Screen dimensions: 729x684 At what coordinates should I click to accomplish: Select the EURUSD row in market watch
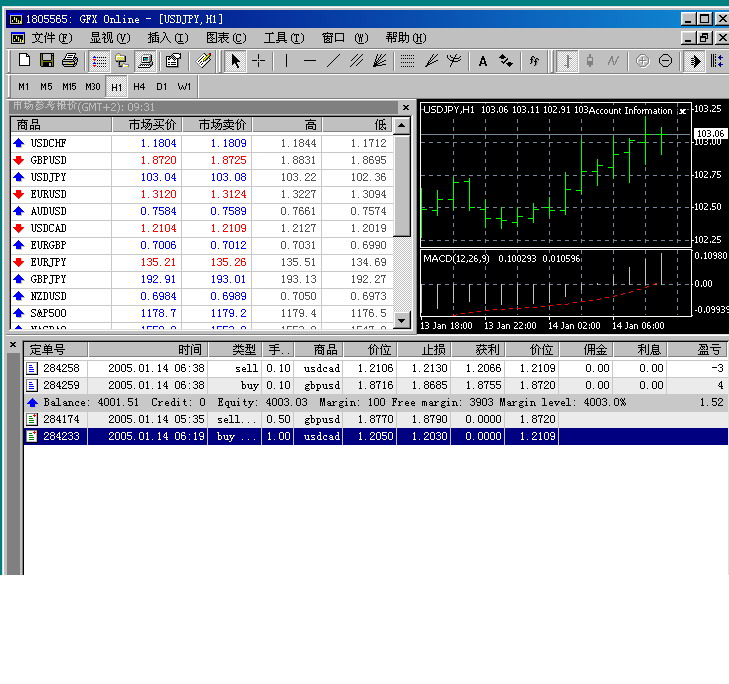point(50,194)
